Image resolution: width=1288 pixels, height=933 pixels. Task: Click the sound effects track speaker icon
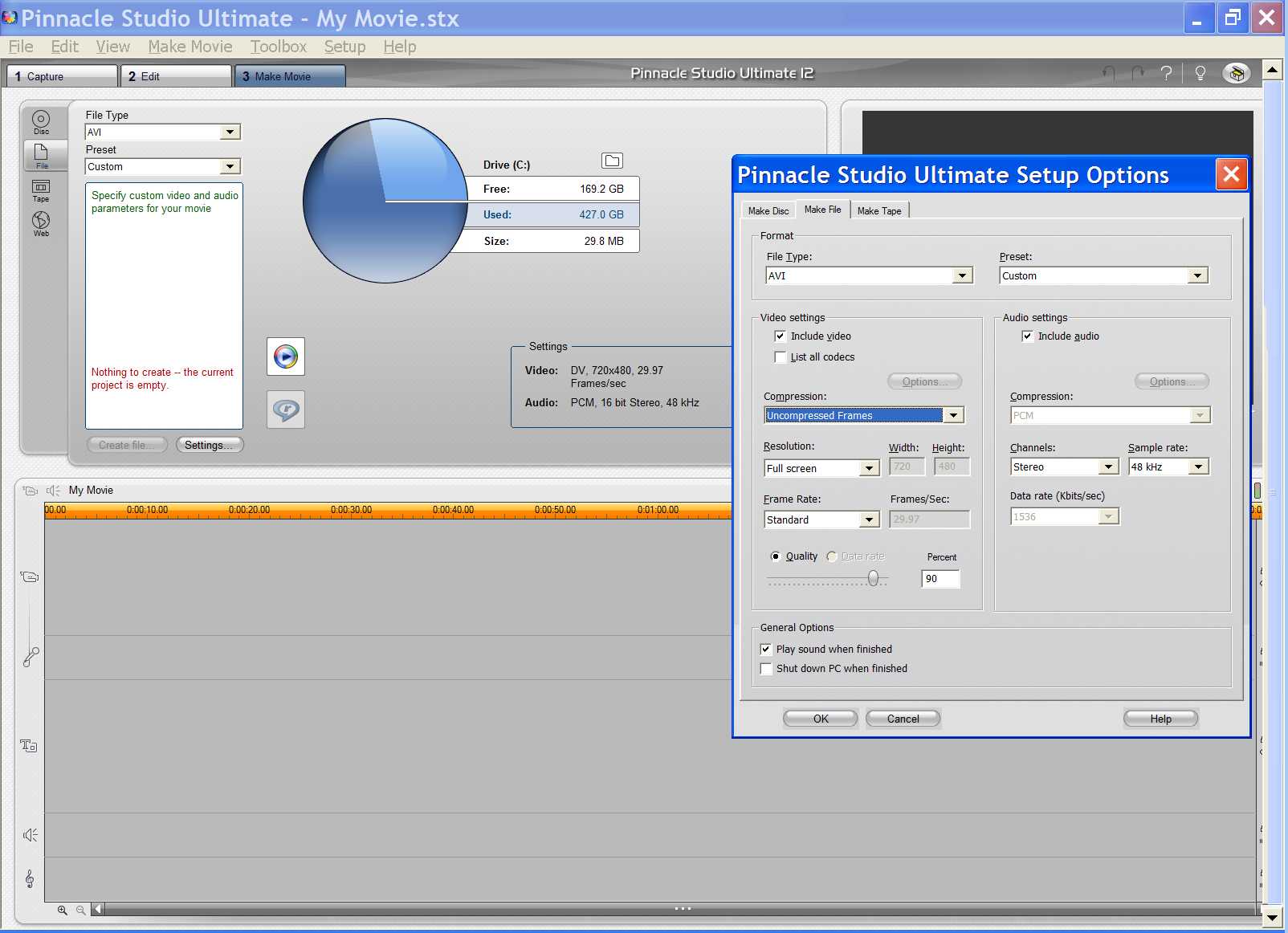(x=30, y=835)
